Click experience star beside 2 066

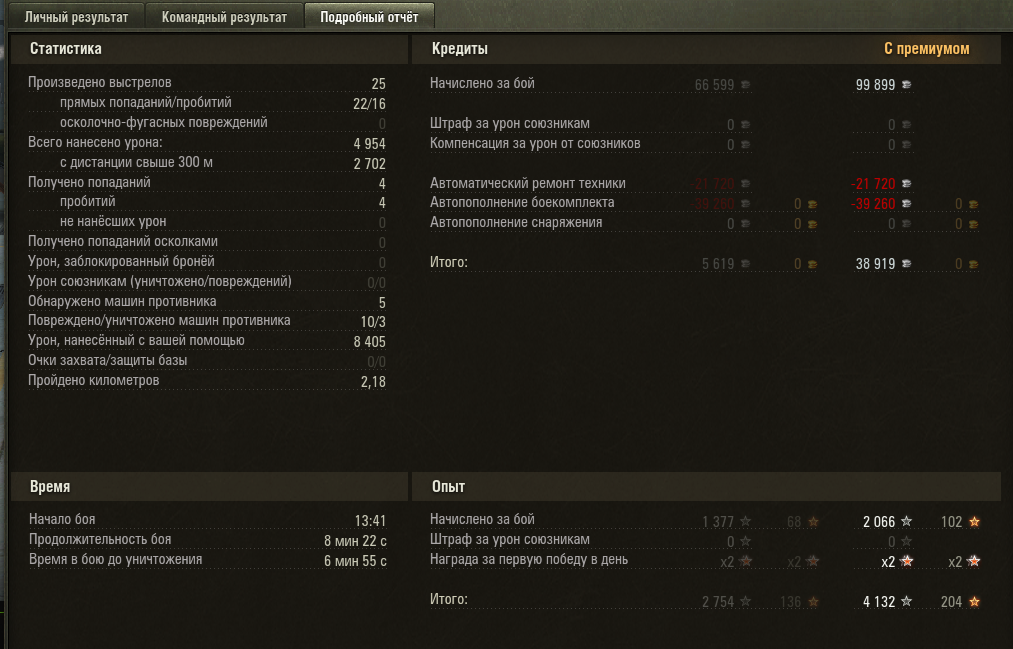906,521
